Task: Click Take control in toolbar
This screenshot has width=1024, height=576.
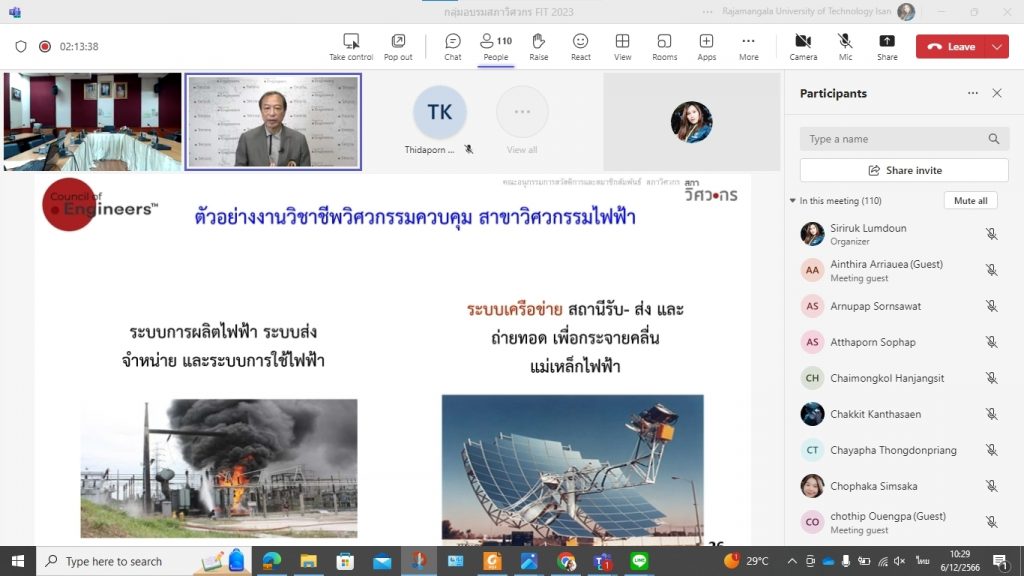Action: click(x=351, y=46)
